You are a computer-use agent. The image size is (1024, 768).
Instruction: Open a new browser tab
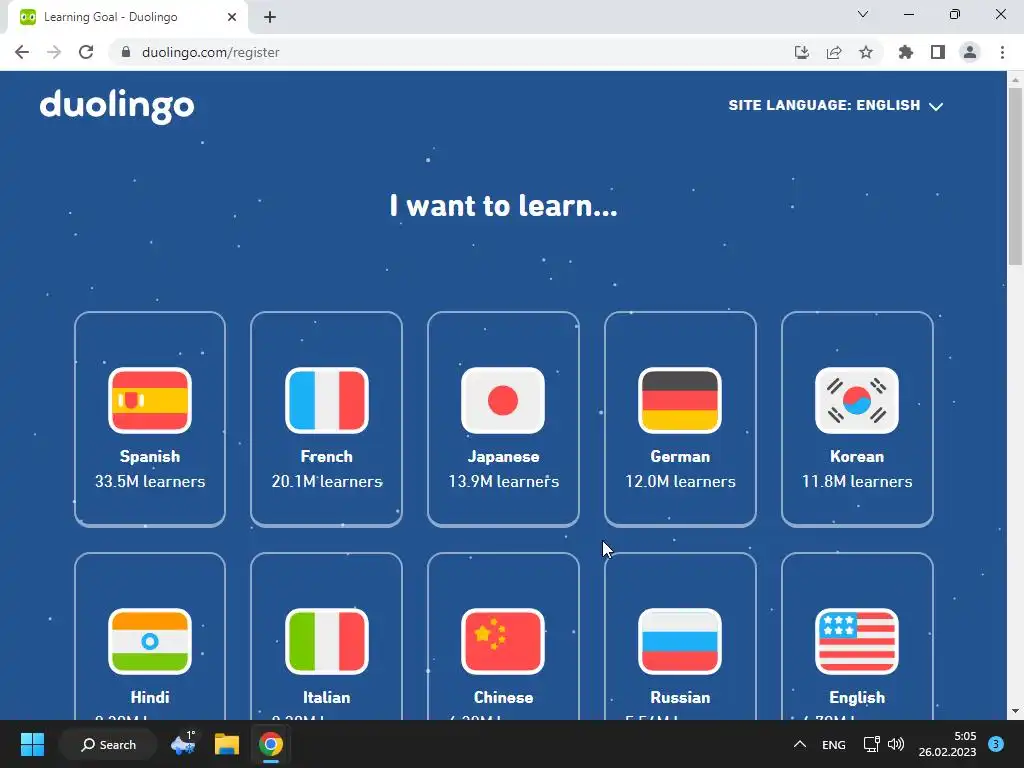coord(270,17)
